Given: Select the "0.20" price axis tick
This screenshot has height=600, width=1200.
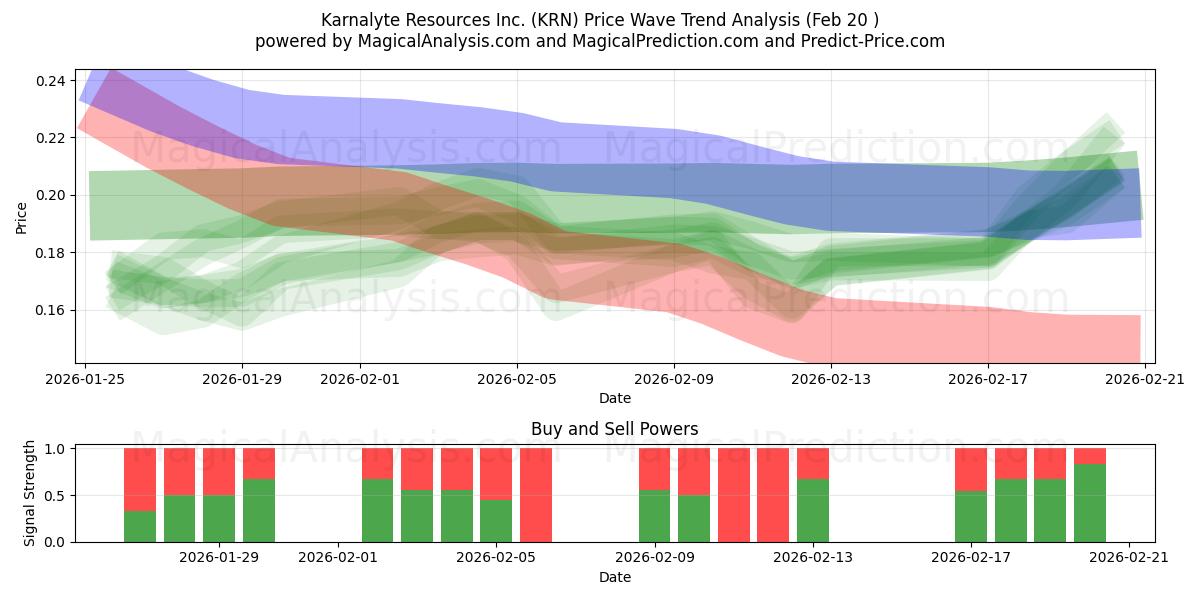Looking at the screenshot, I should tap(51, 195).
